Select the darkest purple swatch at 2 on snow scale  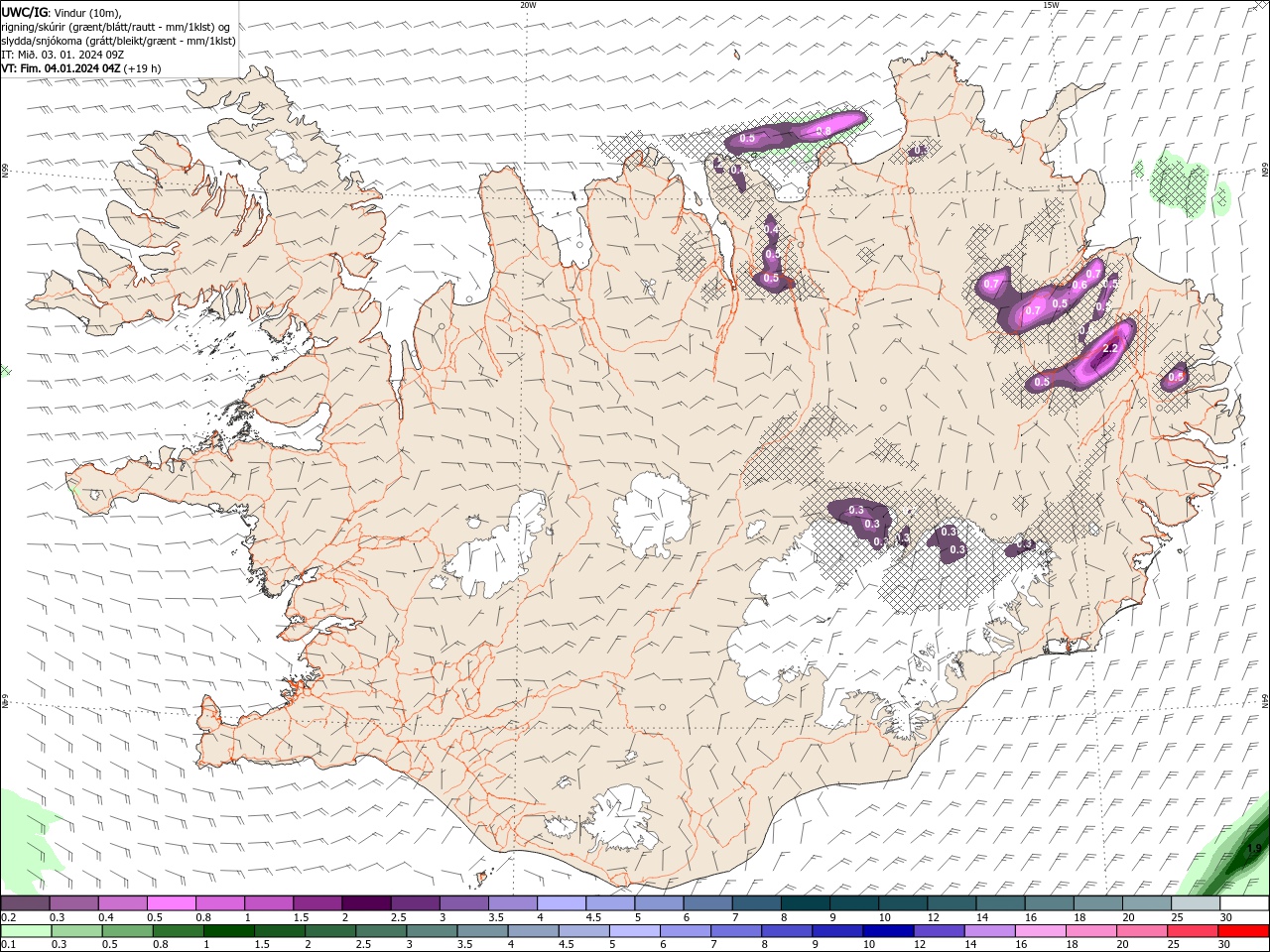click(x=366, y=902)
